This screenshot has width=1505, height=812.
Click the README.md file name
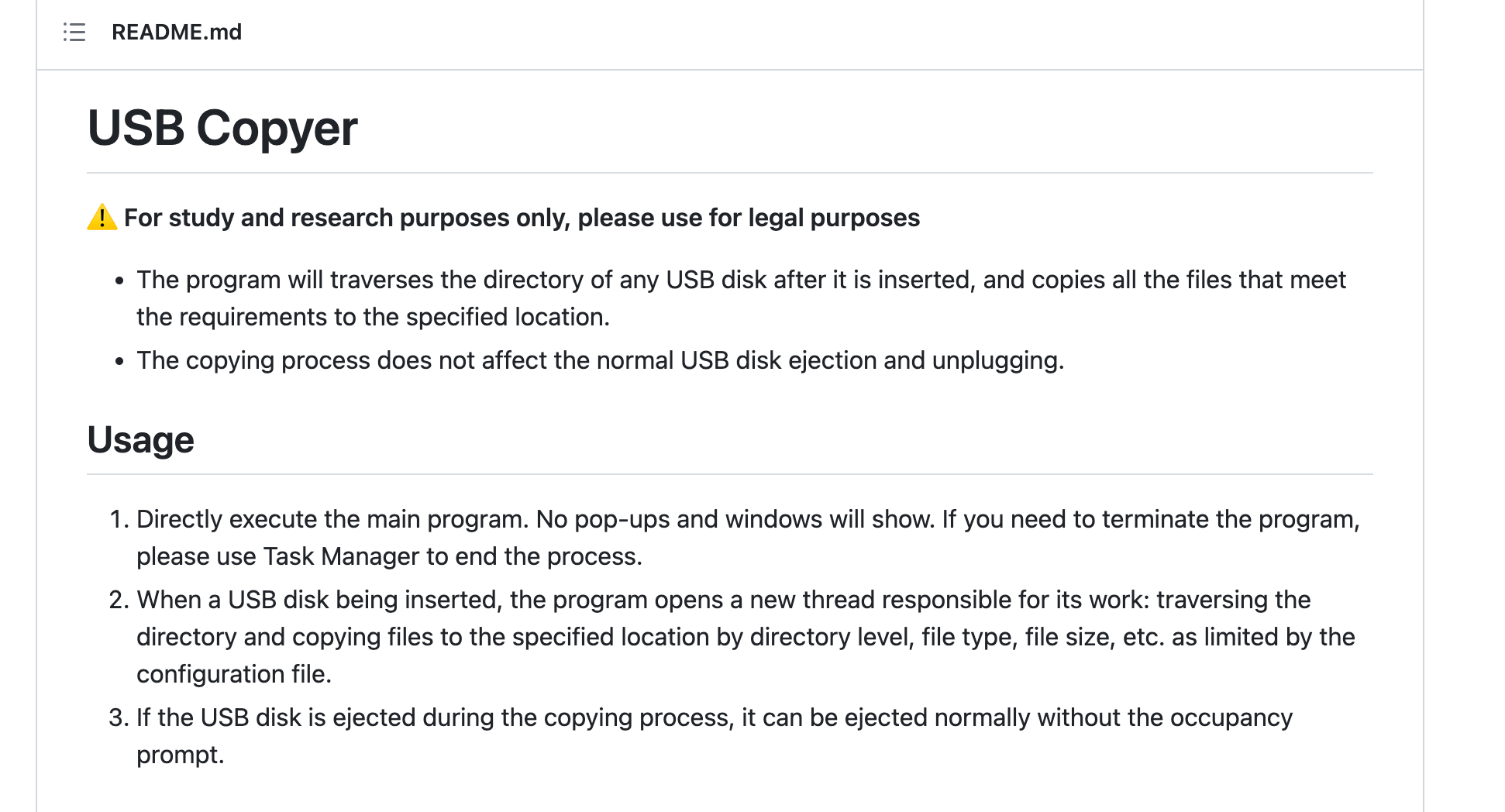(177, 32)
